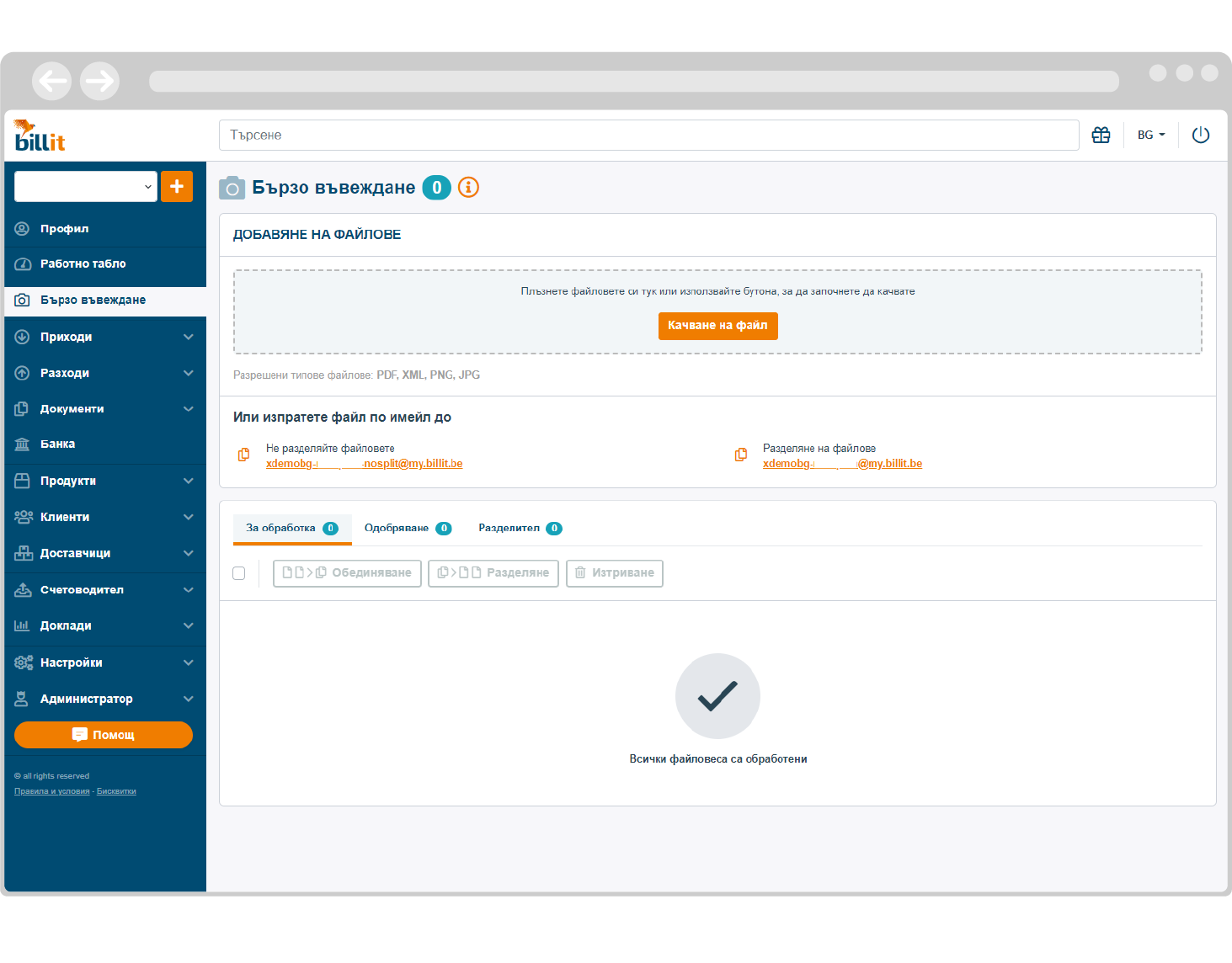
Task: Switch to Одобряване tab
Action: click(x=408, y=529)
